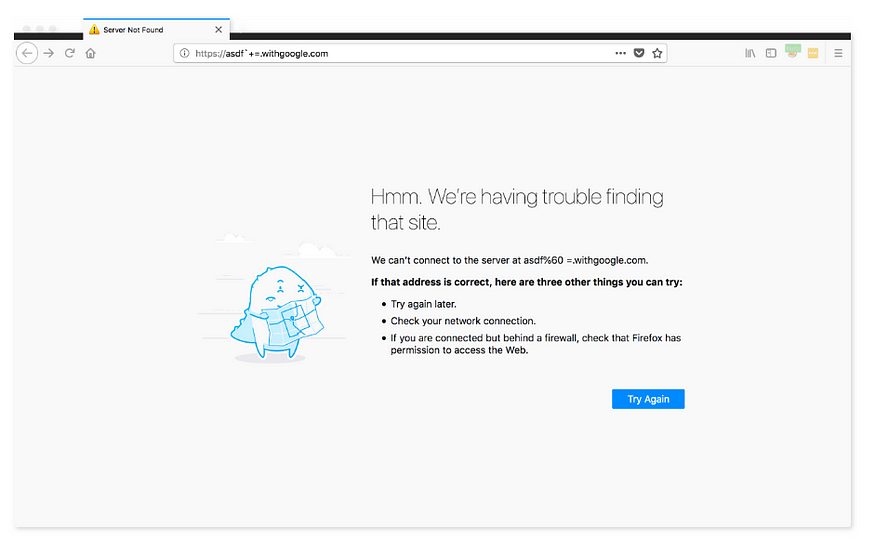Click "If that address is correct" bold line
875x552 pixels.
click(526, 282)
